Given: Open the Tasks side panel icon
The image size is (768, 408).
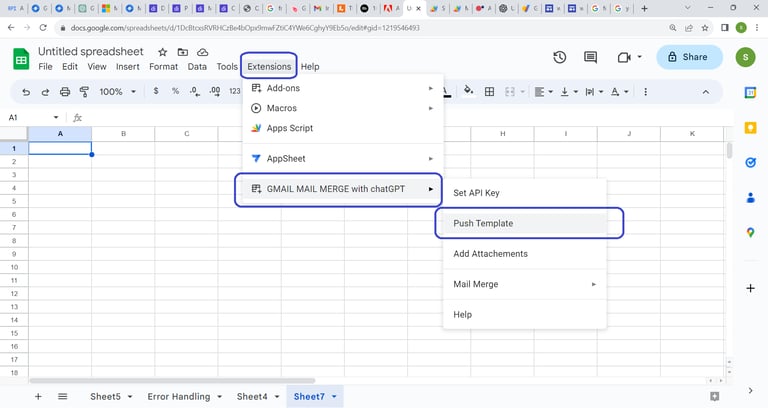Looking at the screenshot, I should pos(750,163).
